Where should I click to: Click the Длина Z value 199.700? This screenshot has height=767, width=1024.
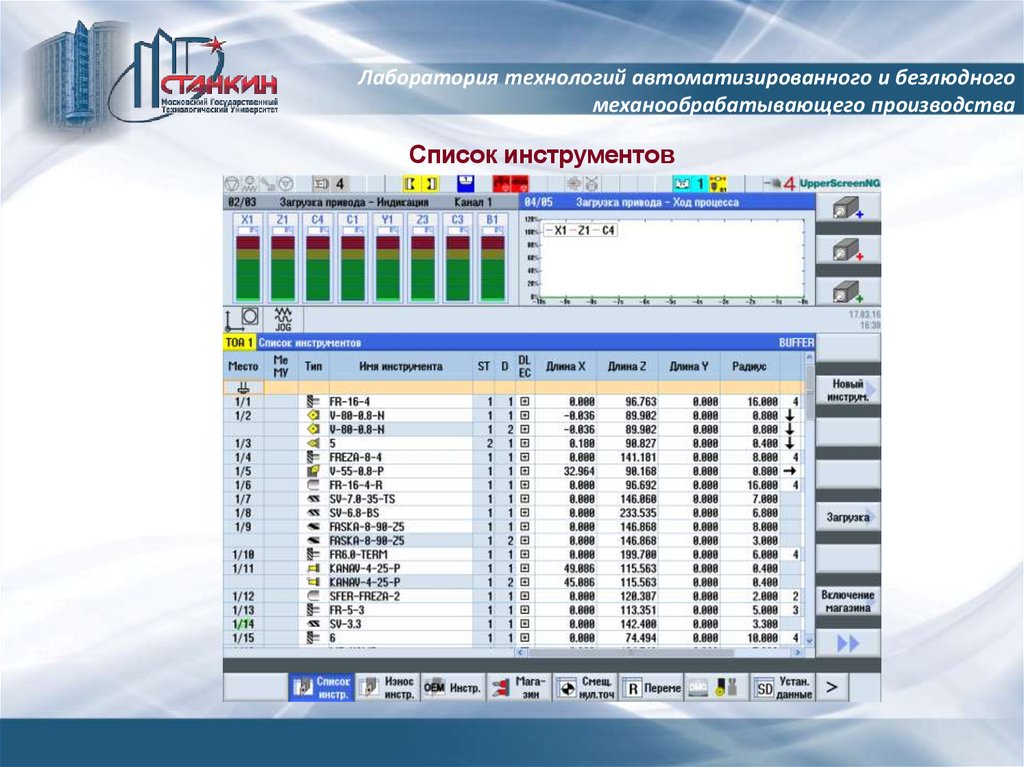pos(638,555)
